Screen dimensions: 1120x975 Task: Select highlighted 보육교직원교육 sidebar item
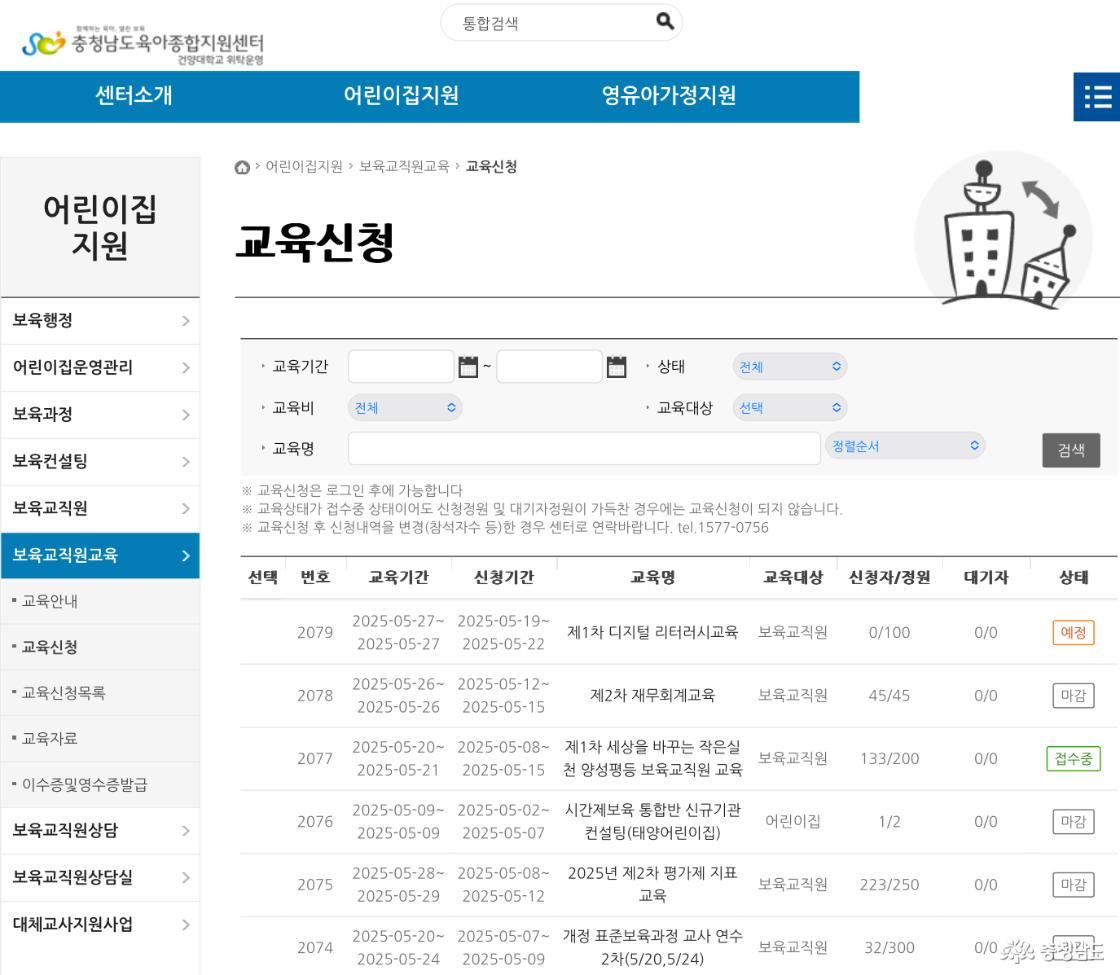(x=101, y=556)
